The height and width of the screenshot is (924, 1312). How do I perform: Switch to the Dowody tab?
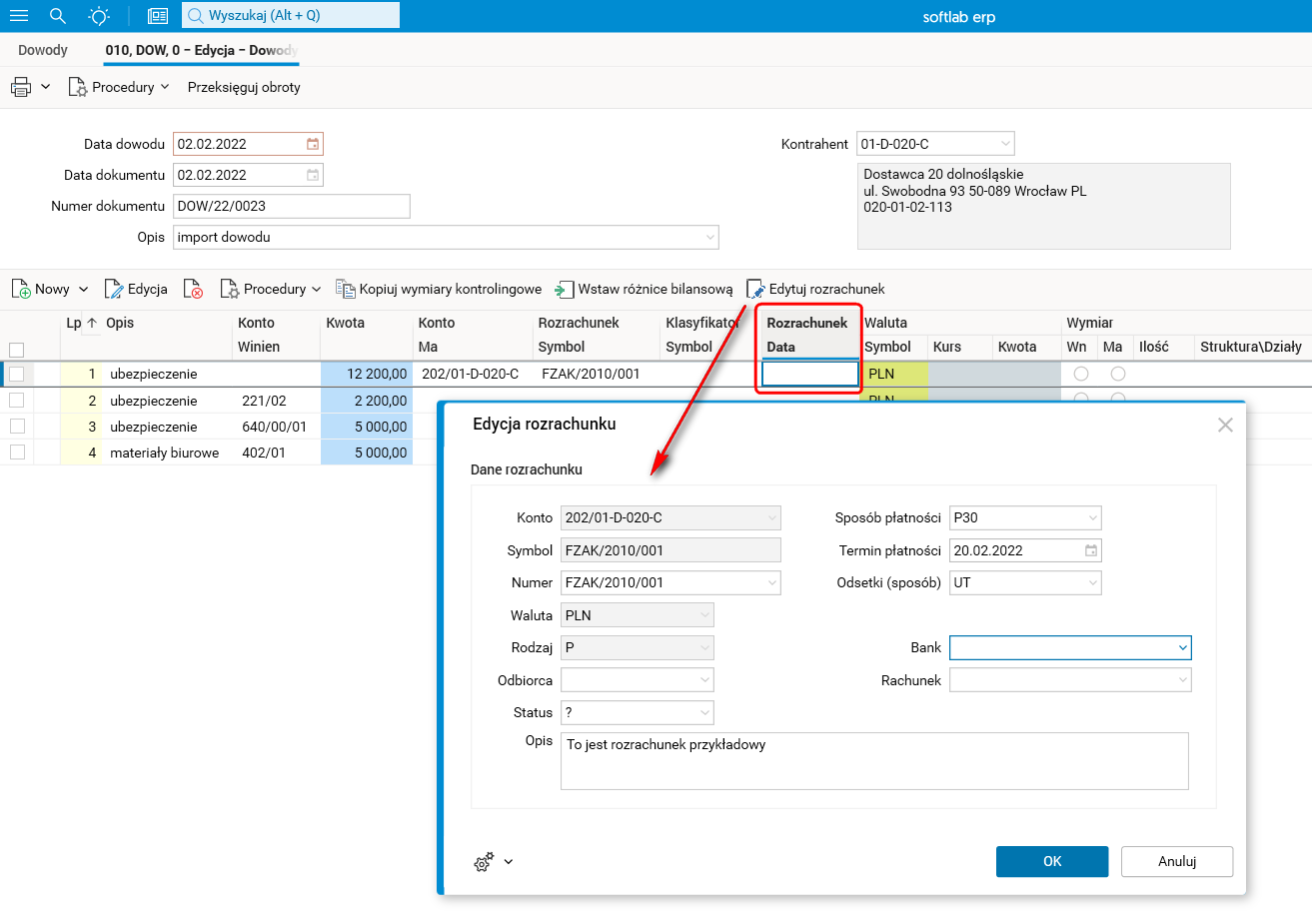(x=43, y=50)
